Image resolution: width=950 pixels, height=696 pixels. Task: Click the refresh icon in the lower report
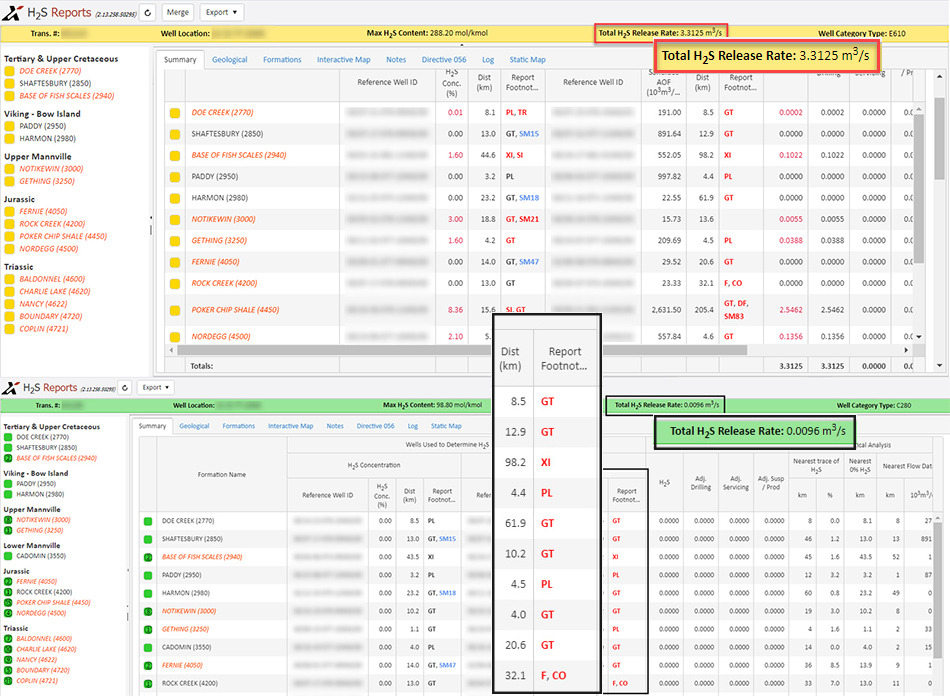(125, 388)
